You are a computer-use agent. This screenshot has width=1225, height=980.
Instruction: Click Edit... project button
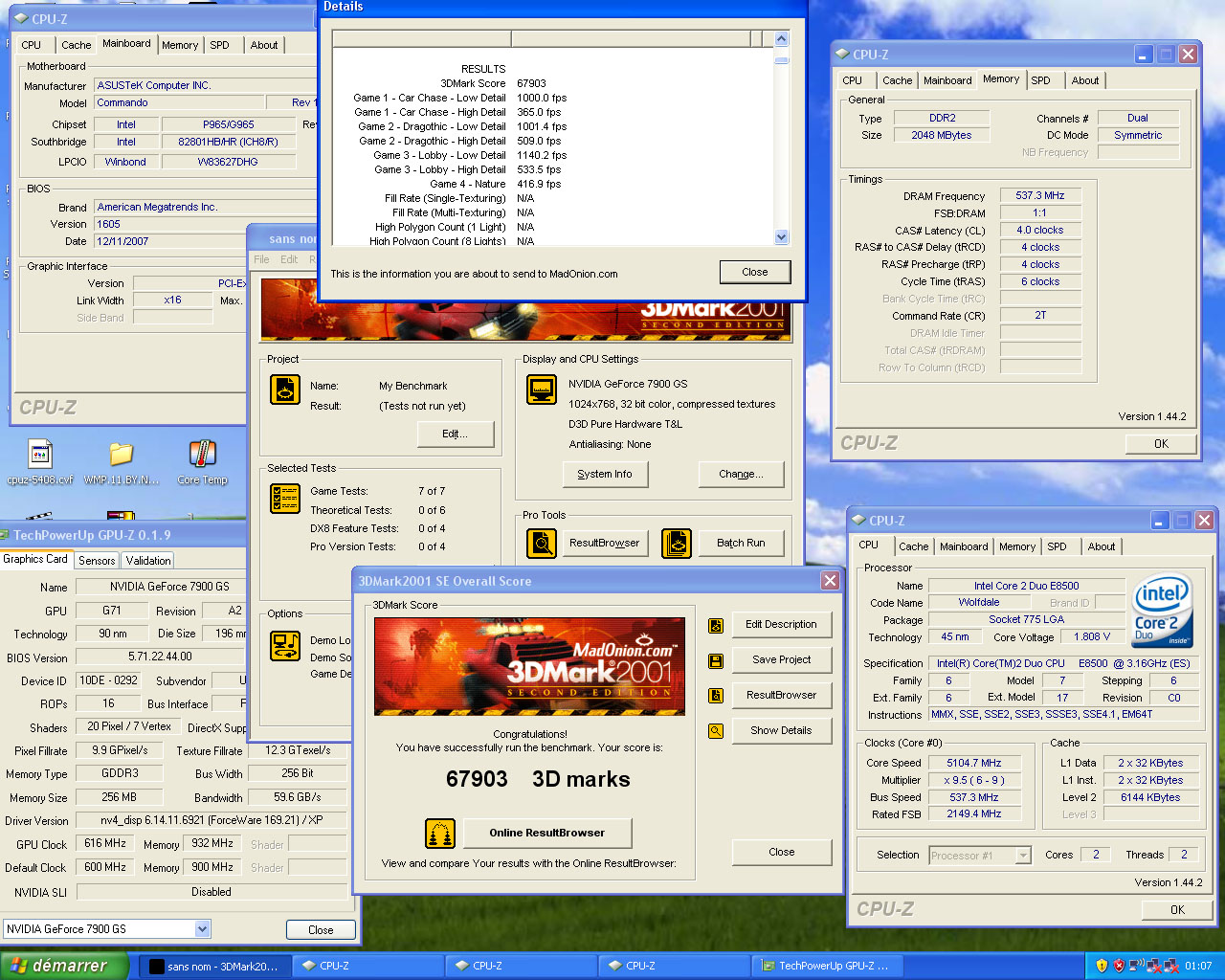[x=456, y=434]
